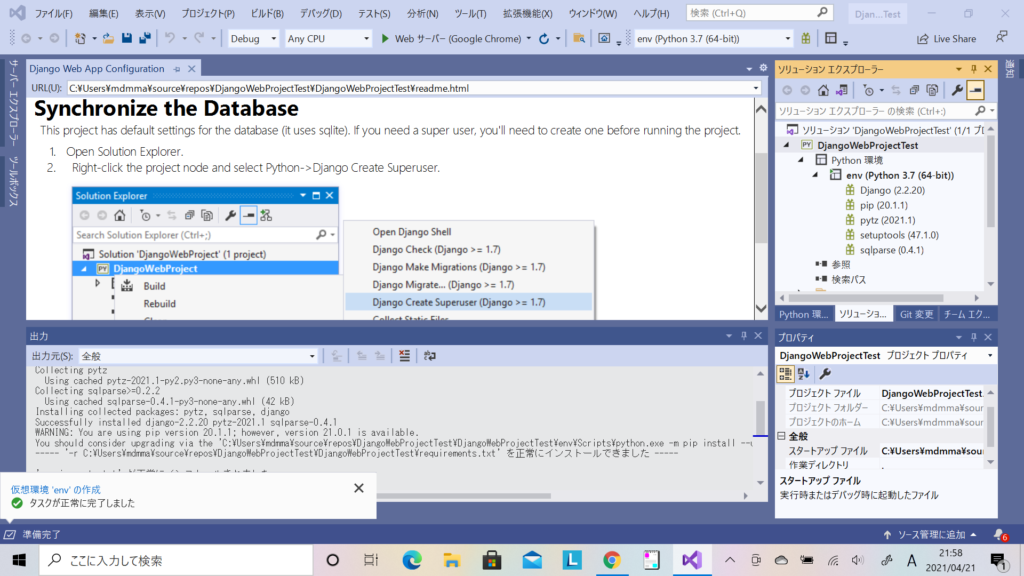Click the output pane horizontal scrollbar
This screenshot has height=576, width=1024.
[464, 496]
